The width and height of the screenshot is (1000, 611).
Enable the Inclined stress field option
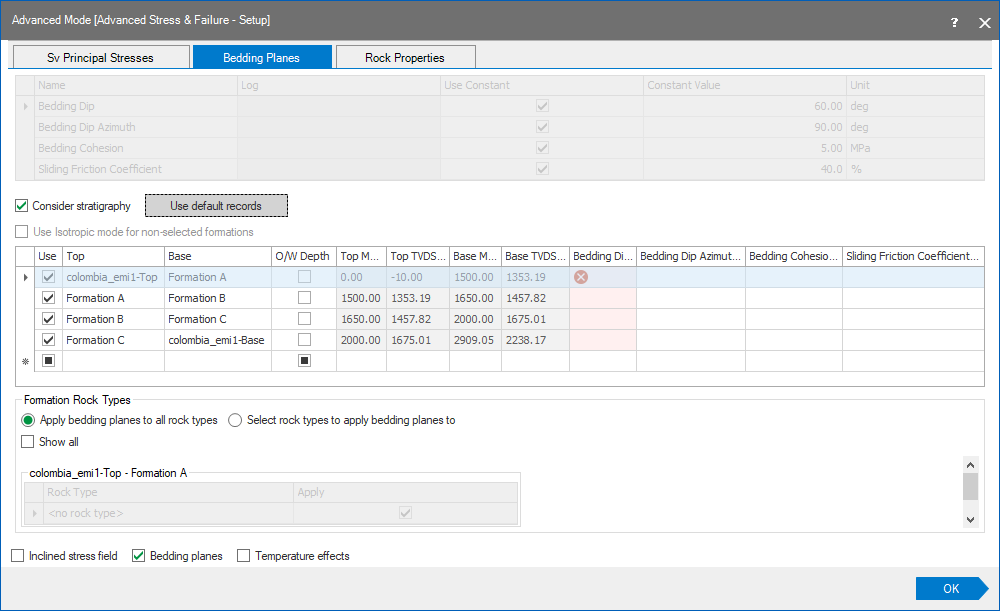coord(18,556)
